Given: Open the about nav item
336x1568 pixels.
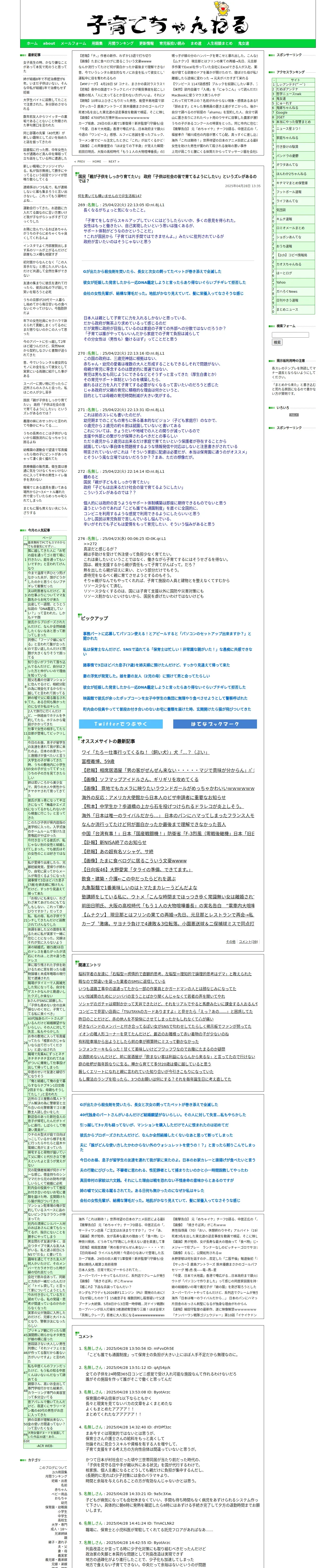Looking at the screenshot, I should pos(49,43).
